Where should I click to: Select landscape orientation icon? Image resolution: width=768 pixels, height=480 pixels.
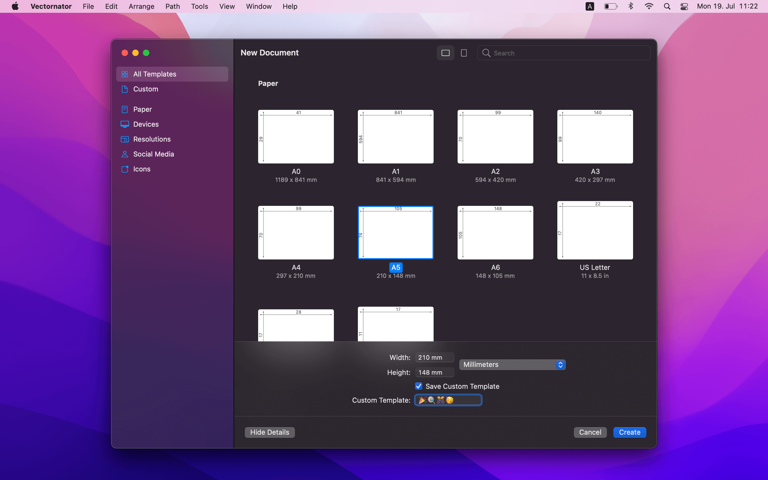point(445,53)
